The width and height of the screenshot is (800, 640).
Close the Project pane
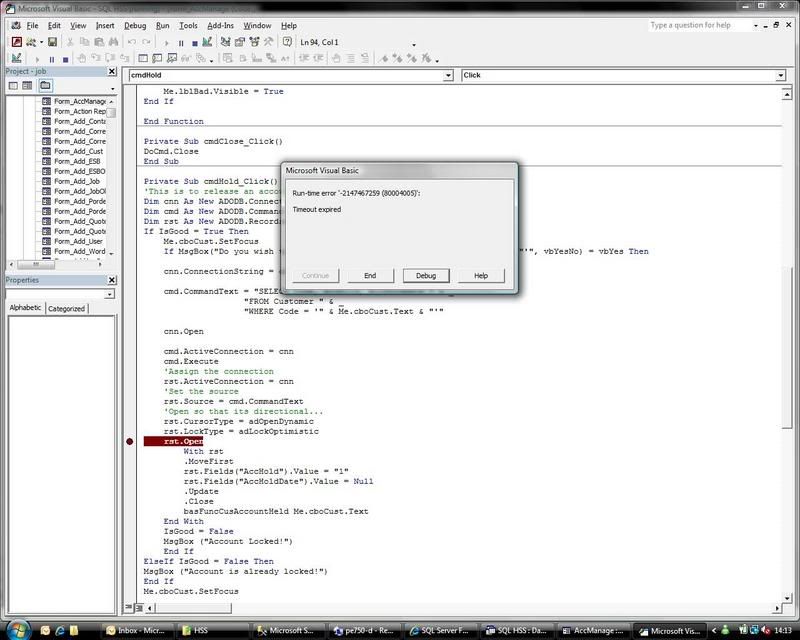coord(112,71)
